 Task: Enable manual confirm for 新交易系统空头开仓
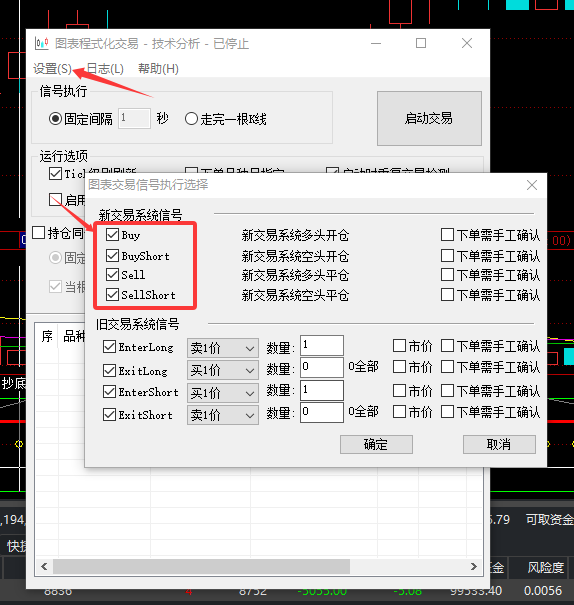tap(447, 255)
